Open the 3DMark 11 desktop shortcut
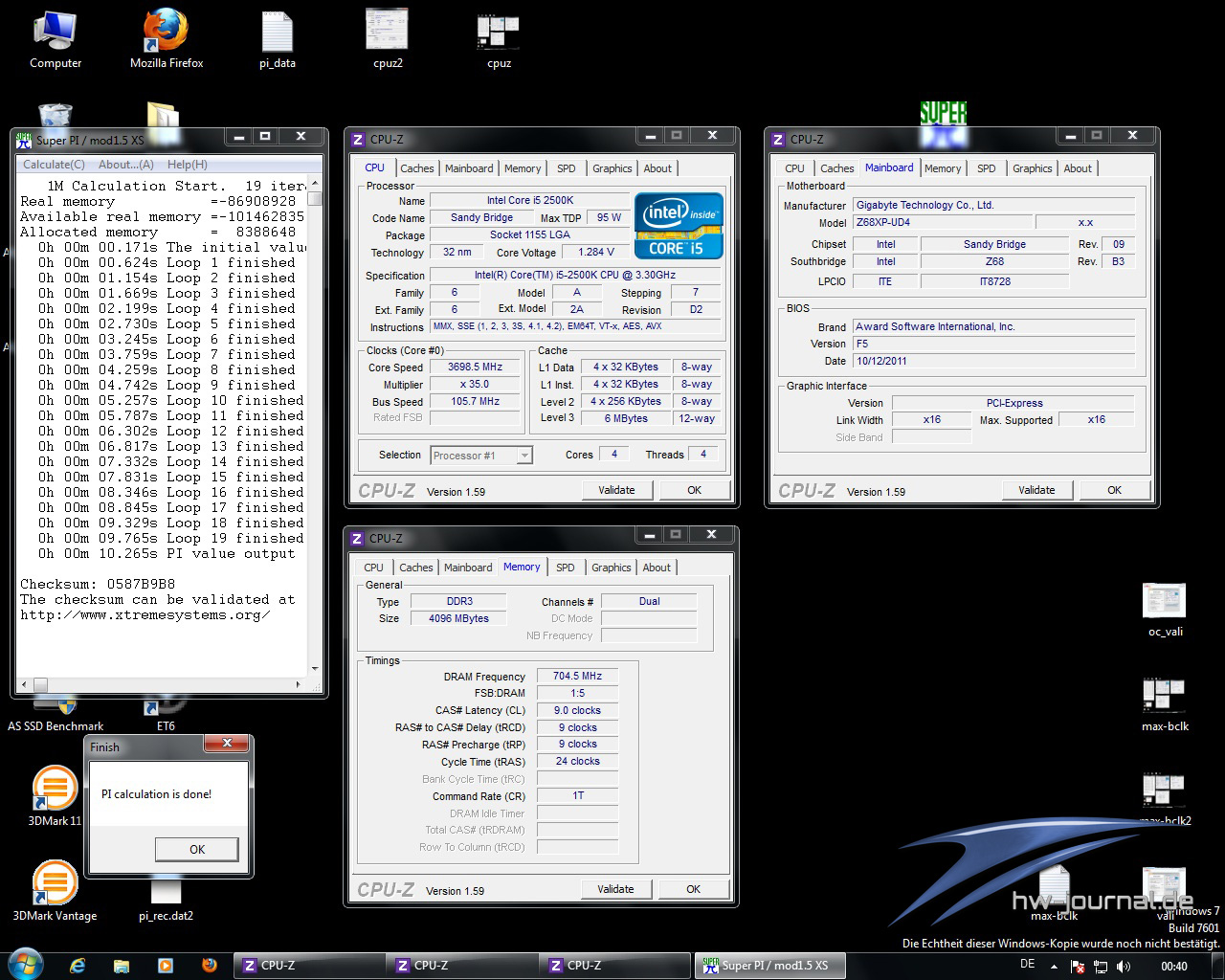Image resolution: width=1225 pixels, height=980 pixels. pyautogui.click(x=55, y=796)
